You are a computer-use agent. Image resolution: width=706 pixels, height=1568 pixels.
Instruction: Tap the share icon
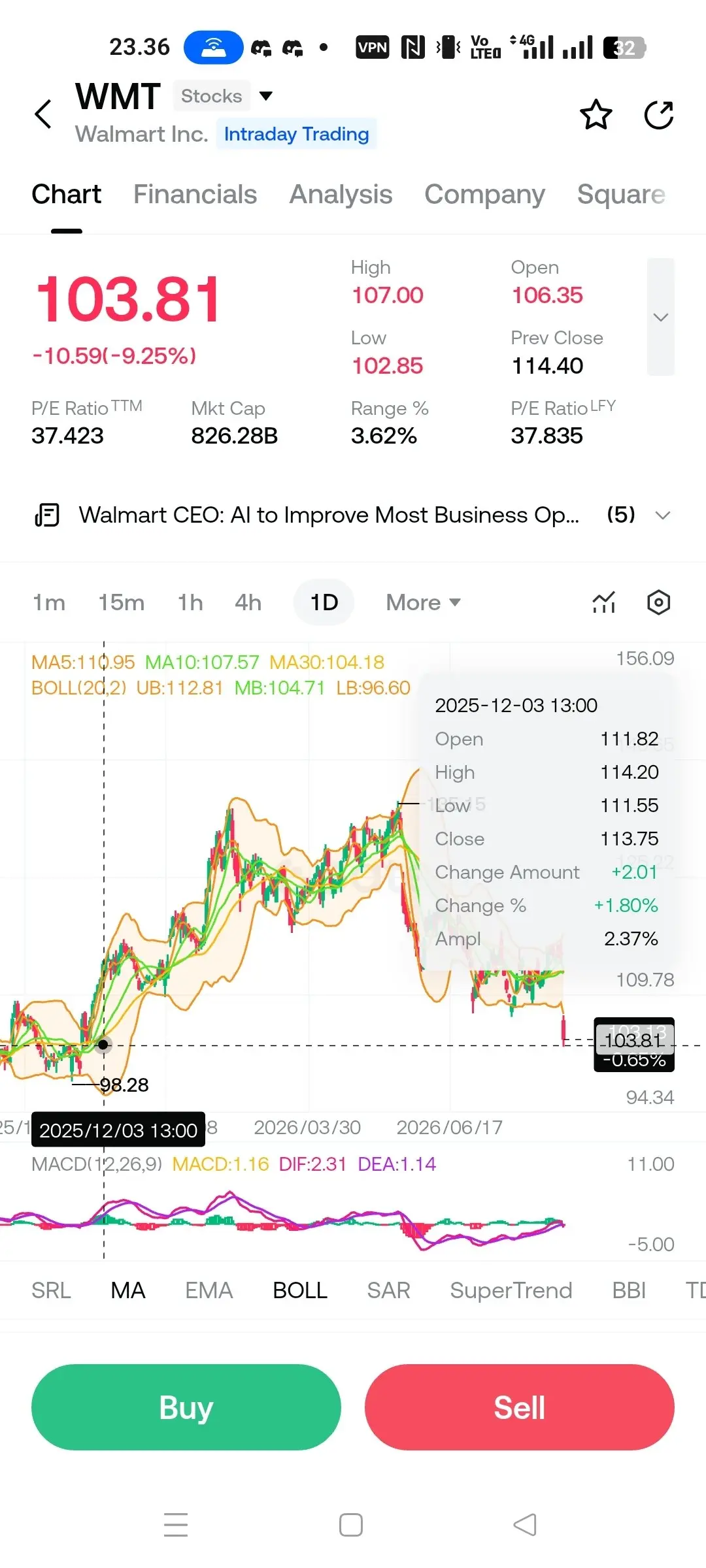tap(659, 115)
